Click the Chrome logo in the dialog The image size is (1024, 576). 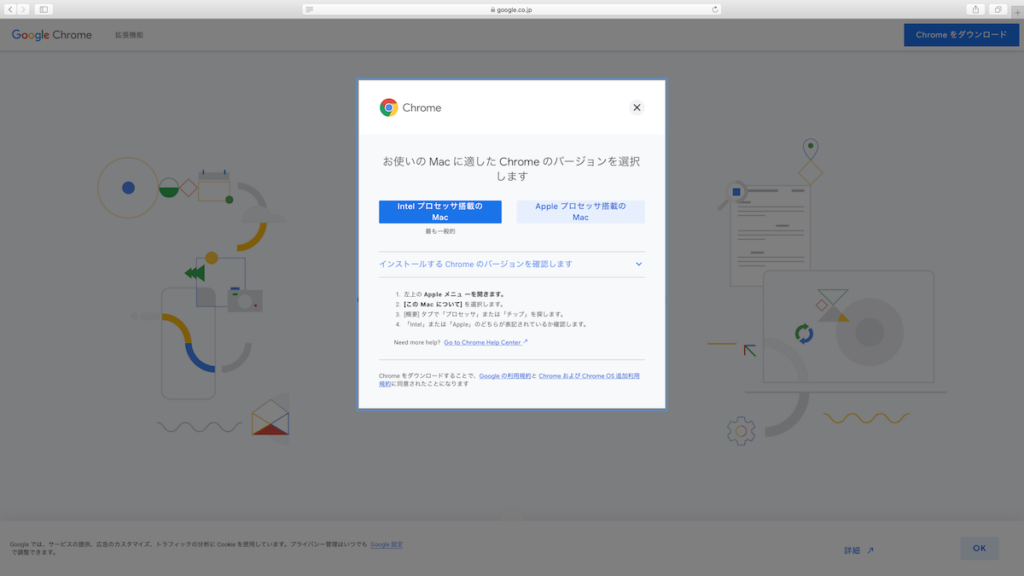[x=389, y=108]
